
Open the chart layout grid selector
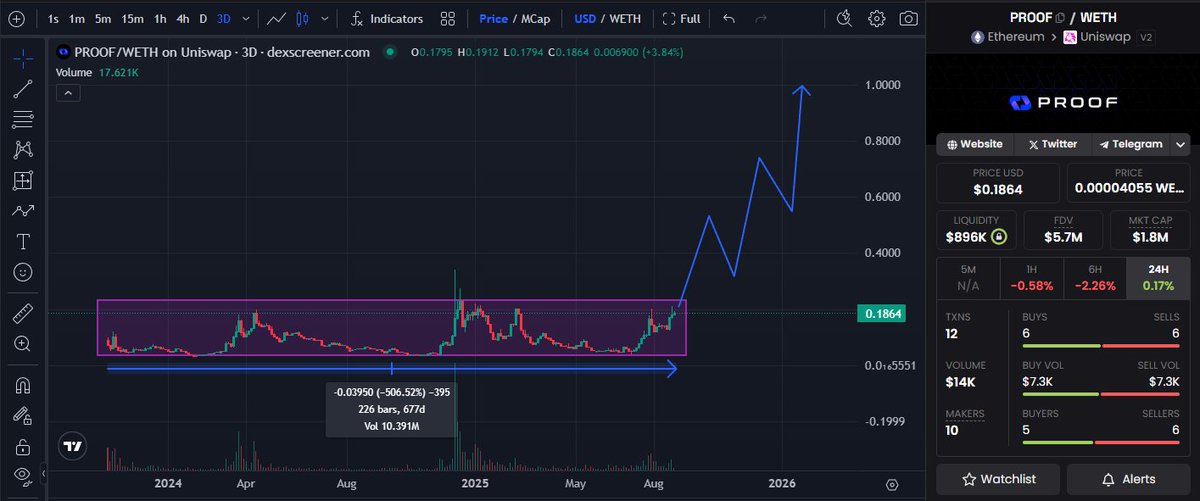(448, 18)
